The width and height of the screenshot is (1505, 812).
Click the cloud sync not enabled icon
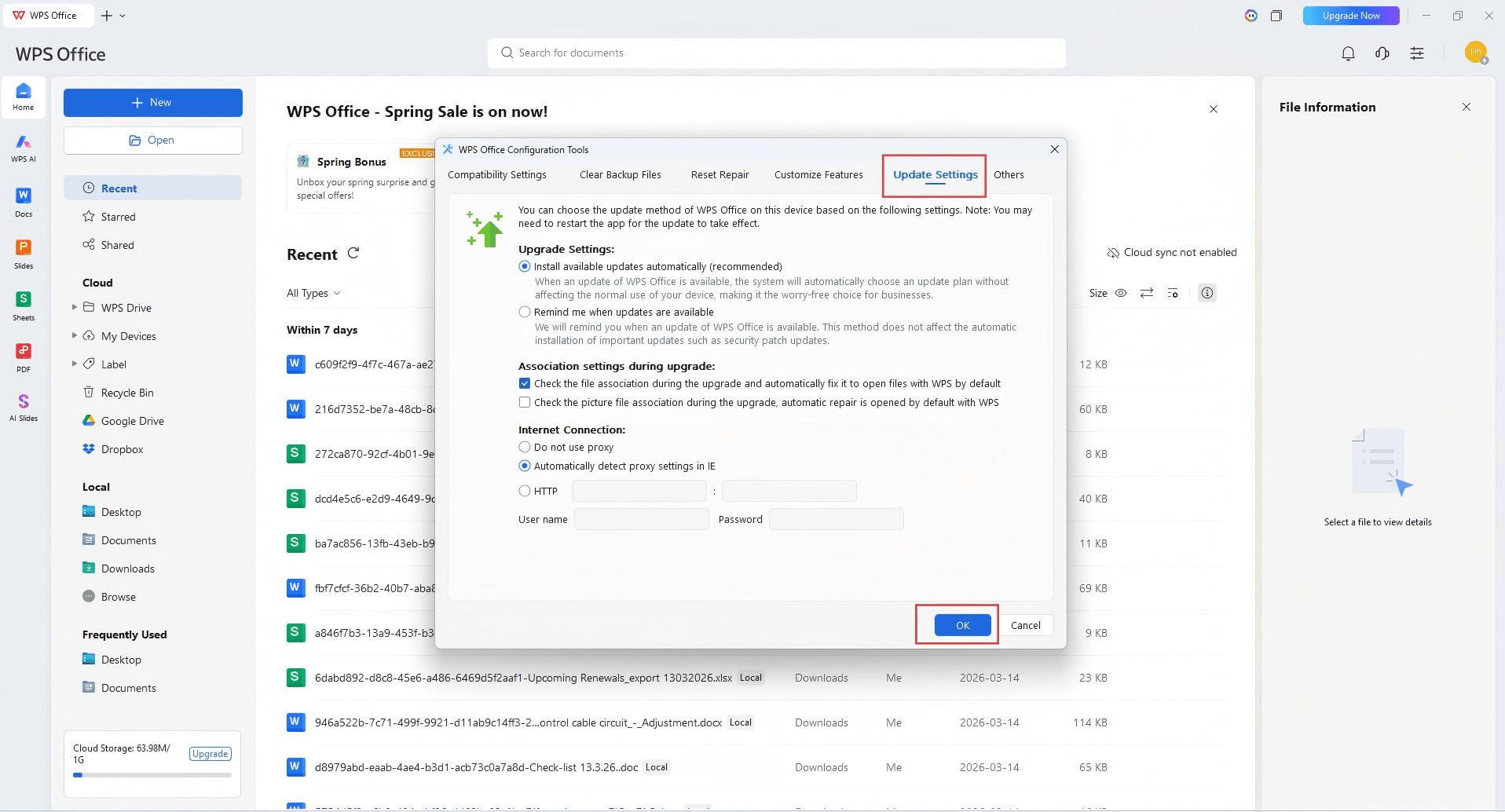point(1113,253)
